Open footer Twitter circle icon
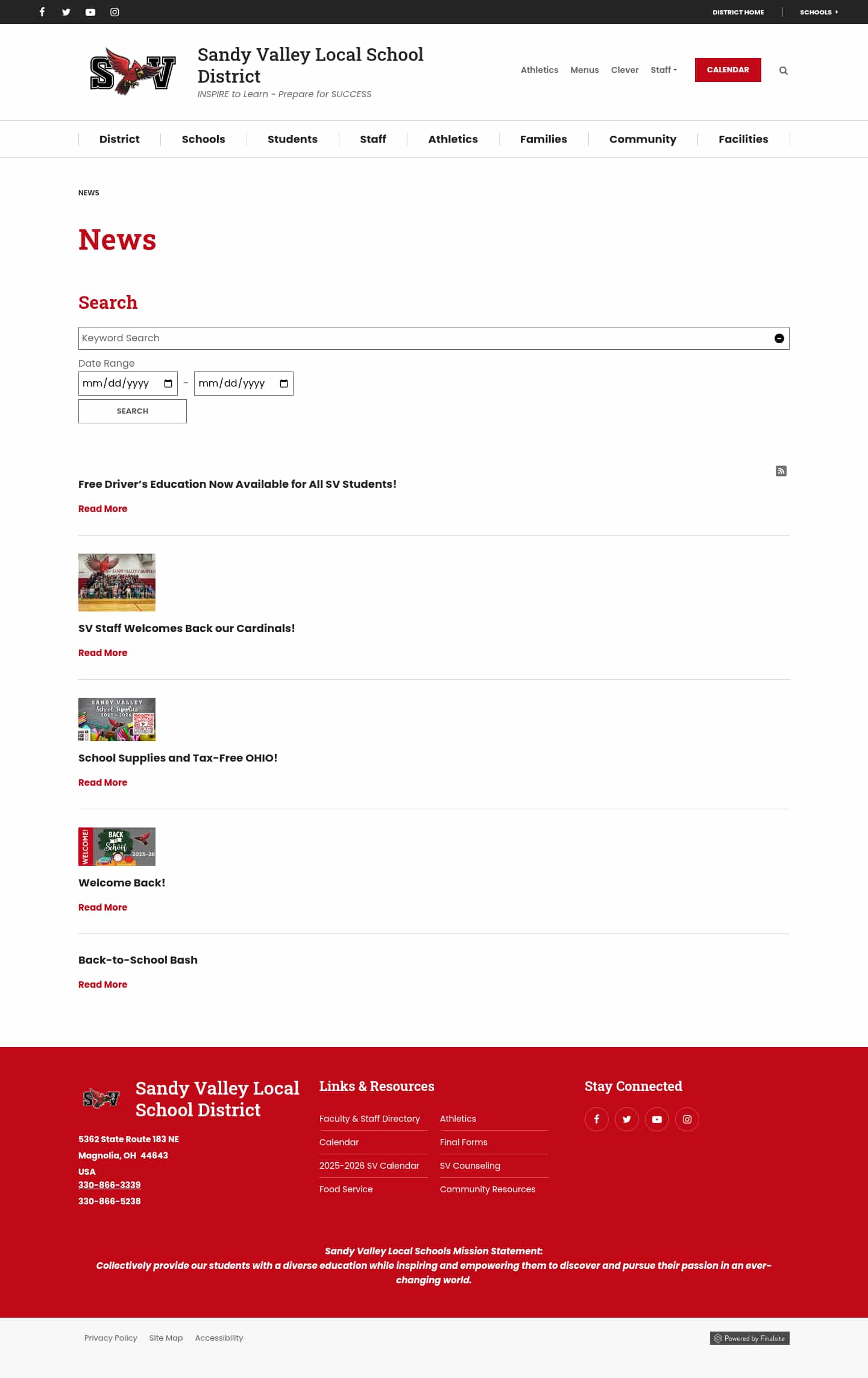The height and width of the screenshot is (1378, 868). pos(627,1119)
